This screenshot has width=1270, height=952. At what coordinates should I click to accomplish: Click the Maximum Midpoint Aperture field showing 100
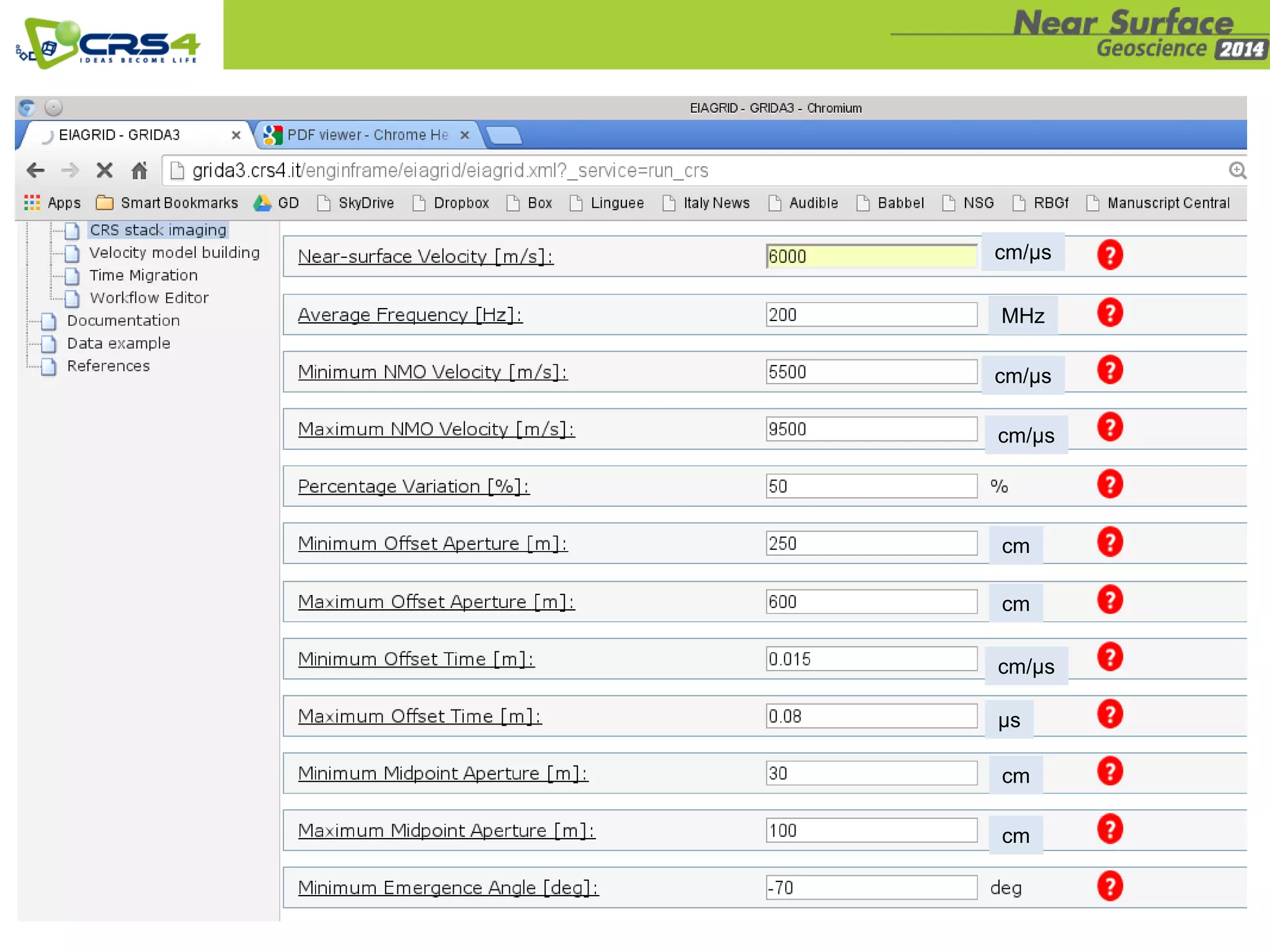coord(871,831)
